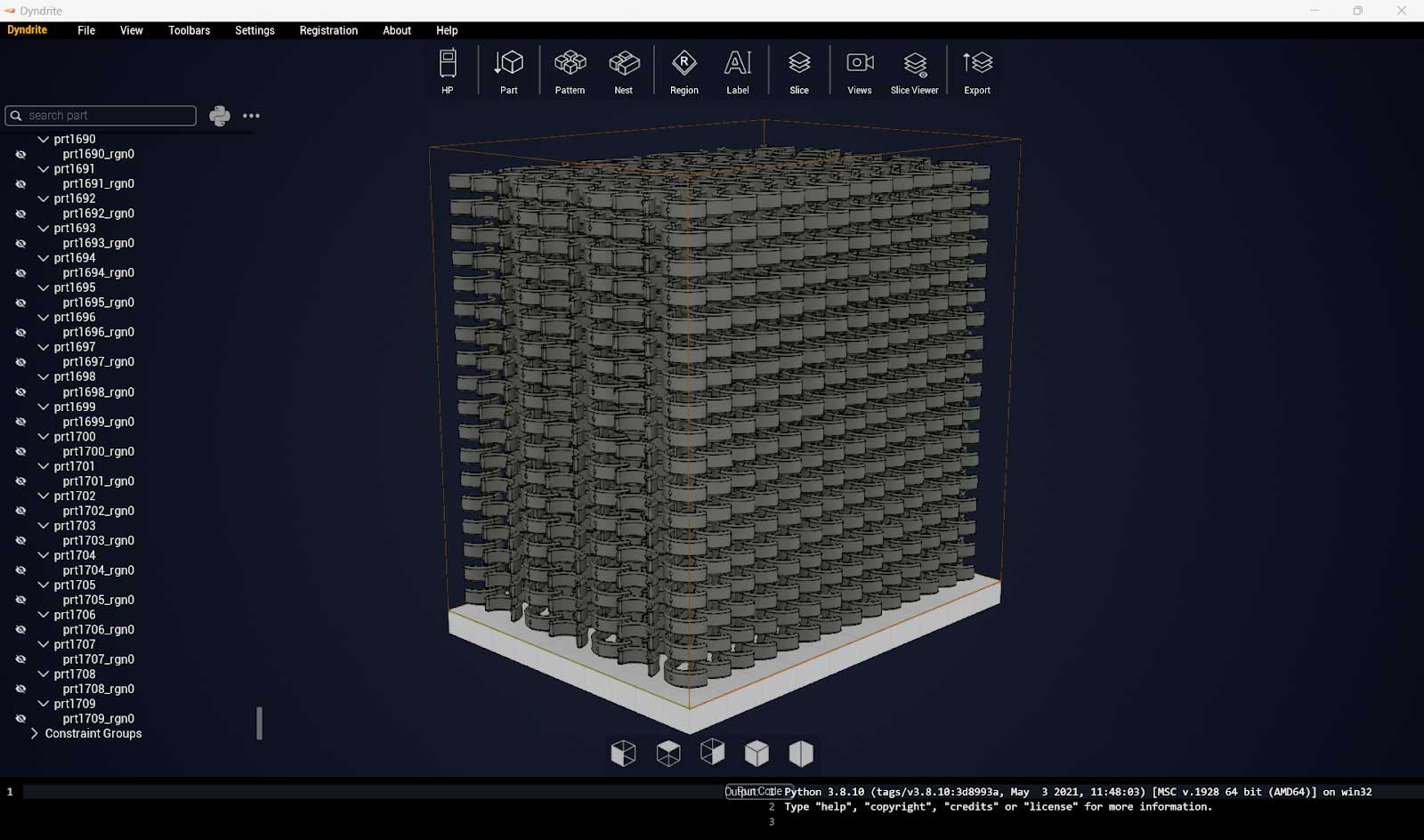Hide prt1709_rgn0 using the eye icon
The height and width of the screenshot is (840, 1424).
point(20,718)
